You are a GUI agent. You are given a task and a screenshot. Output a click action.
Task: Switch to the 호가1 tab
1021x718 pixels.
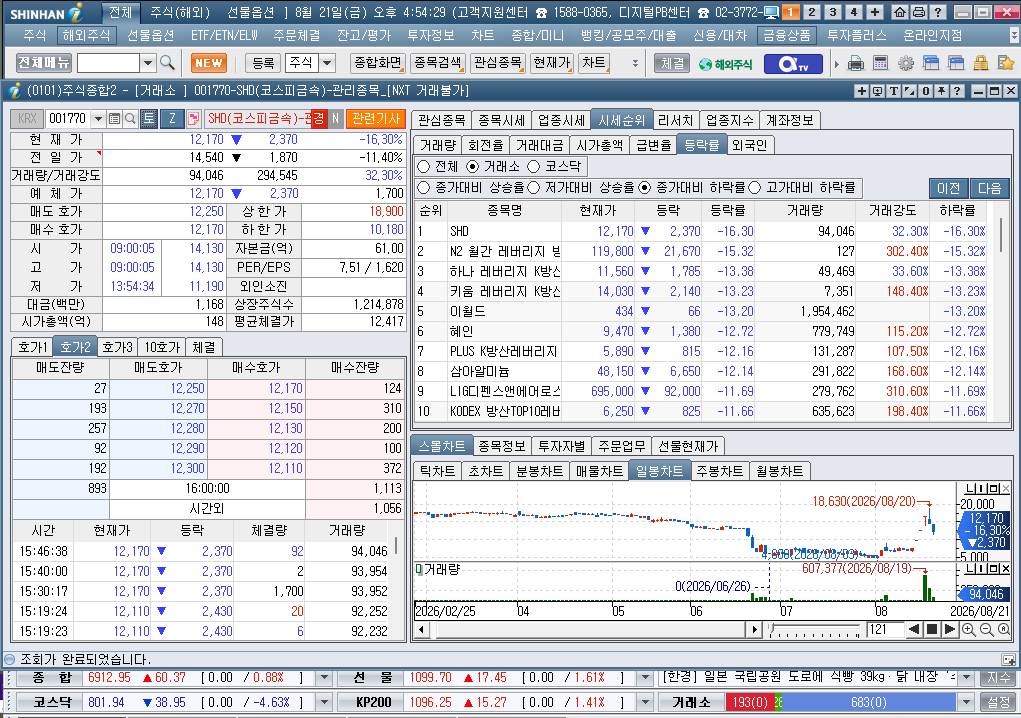[33, 347]
